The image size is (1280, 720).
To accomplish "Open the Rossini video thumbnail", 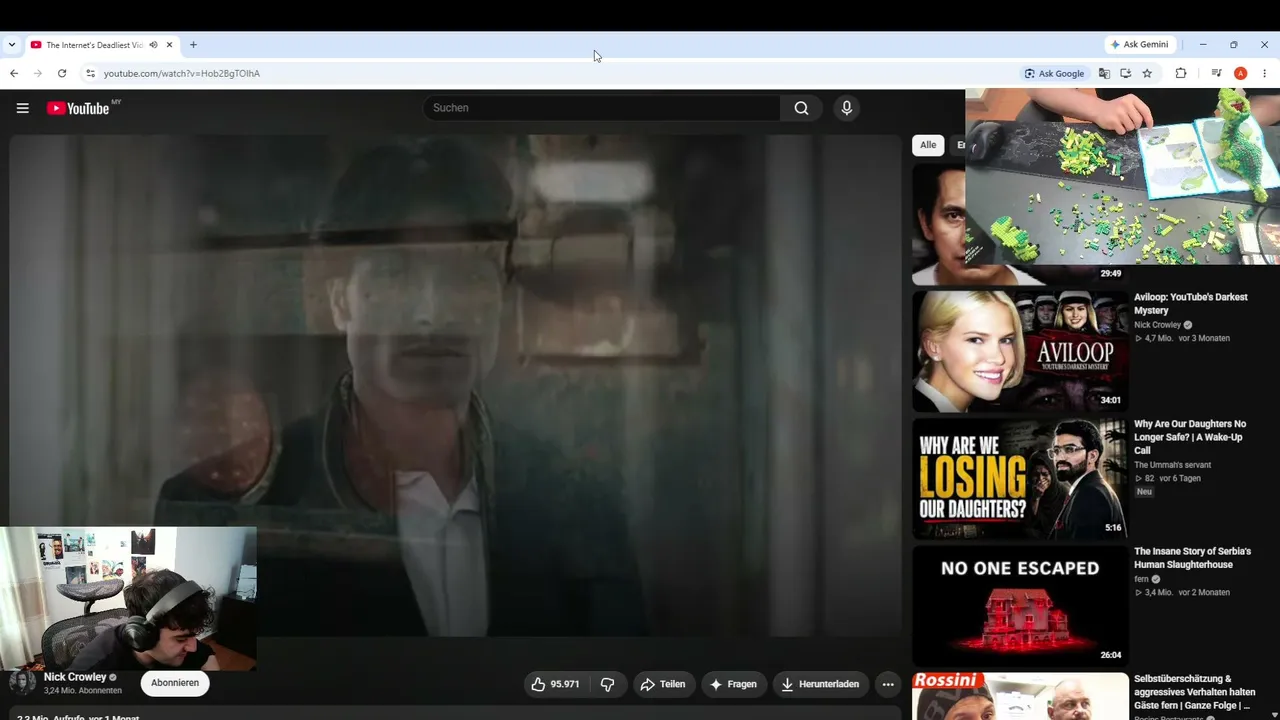I will [1020, 696].
